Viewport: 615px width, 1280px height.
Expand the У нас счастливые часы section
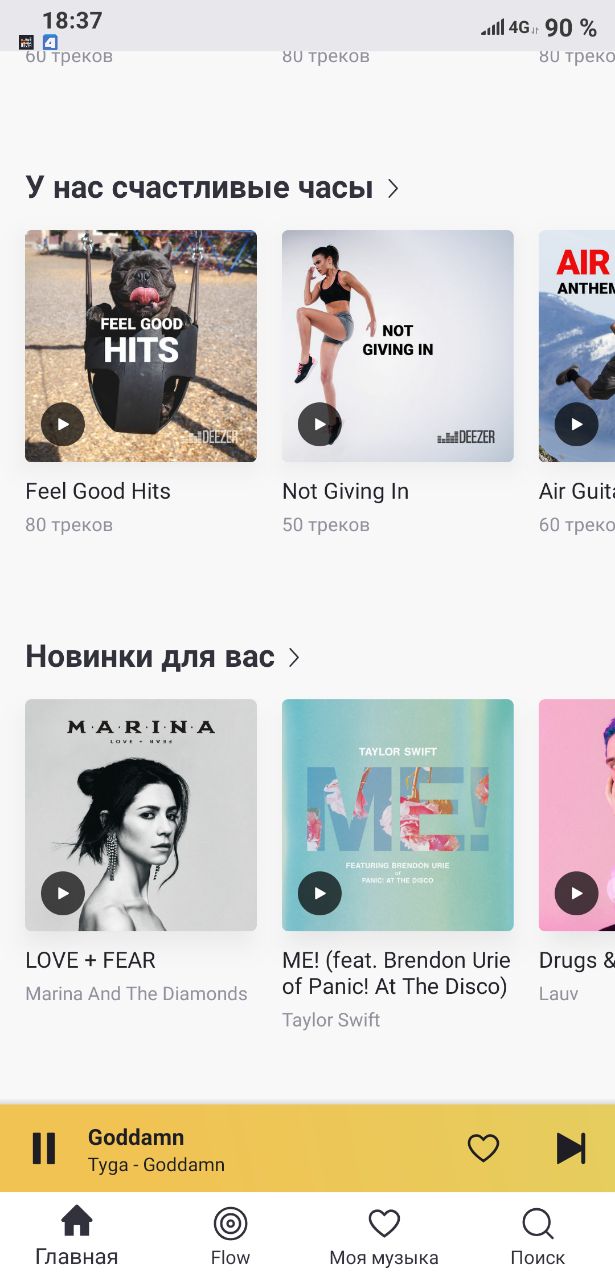pos(393,188)
